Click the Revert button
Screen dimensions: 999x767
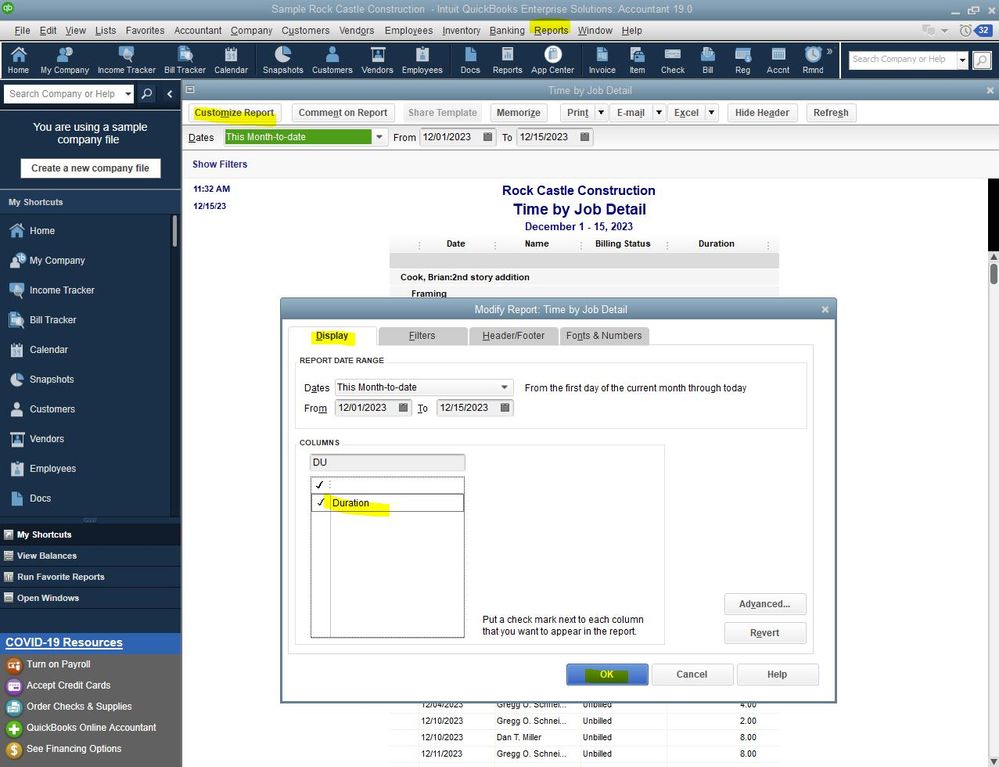pyautogui.click(x=765, y=633)
